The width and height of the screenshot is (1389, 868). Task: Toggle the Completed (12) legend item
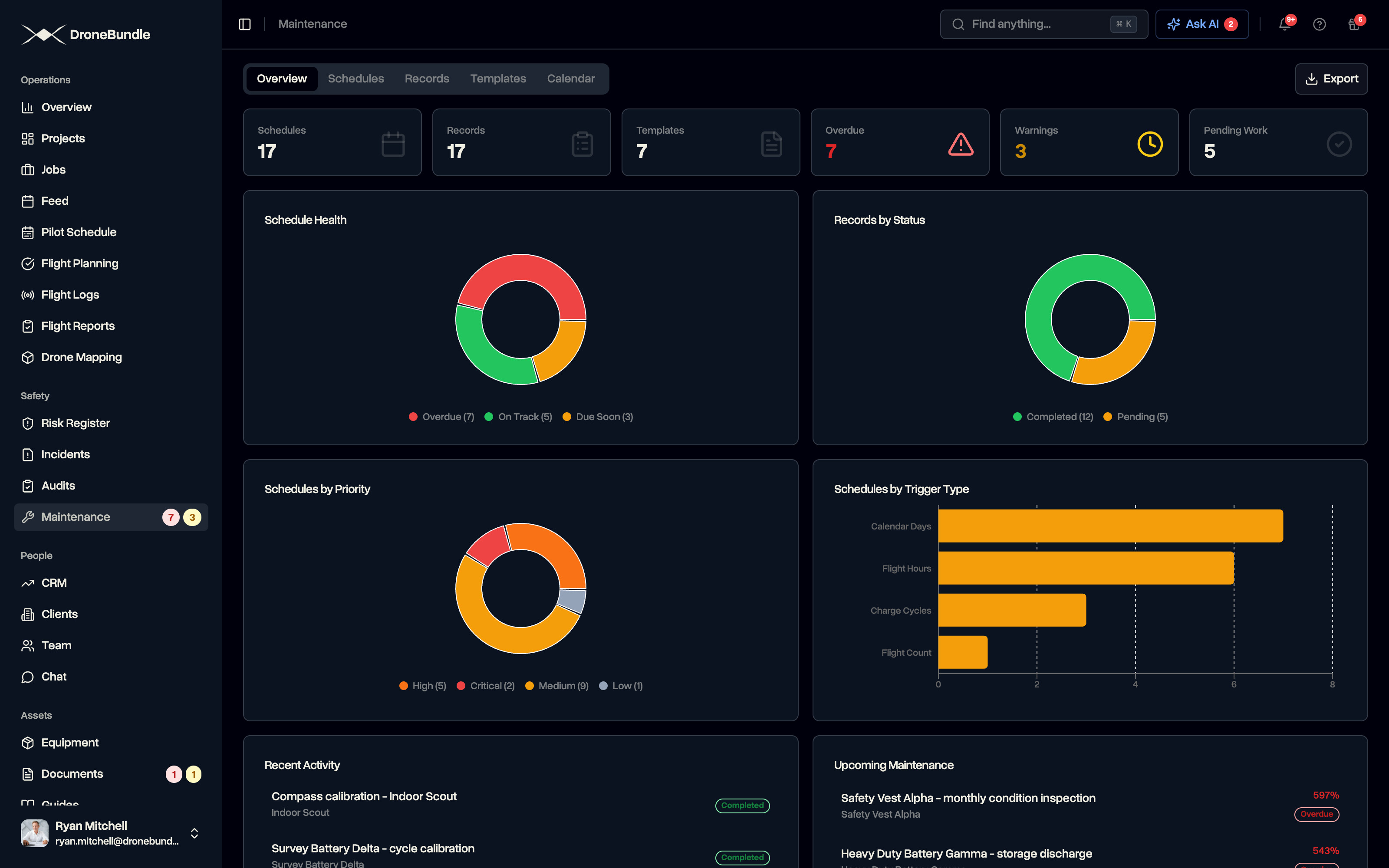(x=1053, y=417)
